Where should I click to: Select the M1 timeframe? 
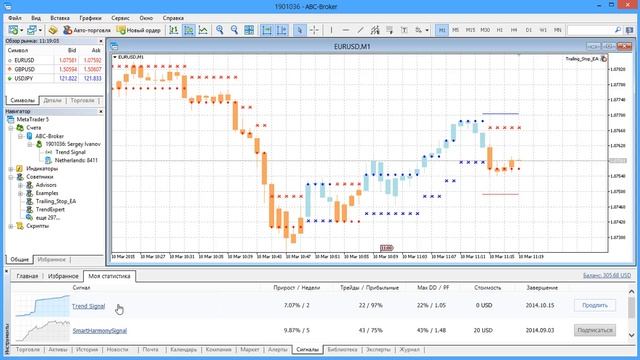442,30
